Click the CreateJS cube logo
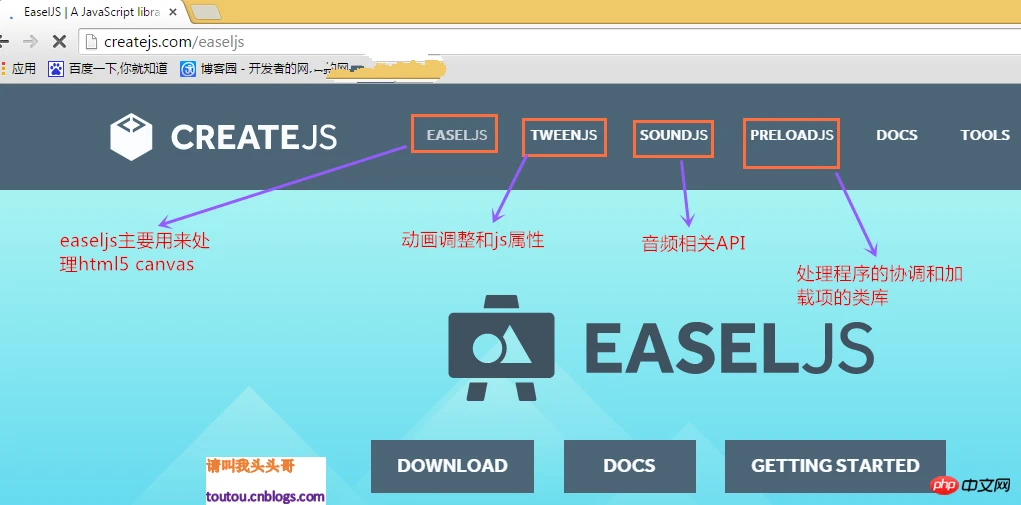This screenshot has width=1021, height=505. (131, 137)
